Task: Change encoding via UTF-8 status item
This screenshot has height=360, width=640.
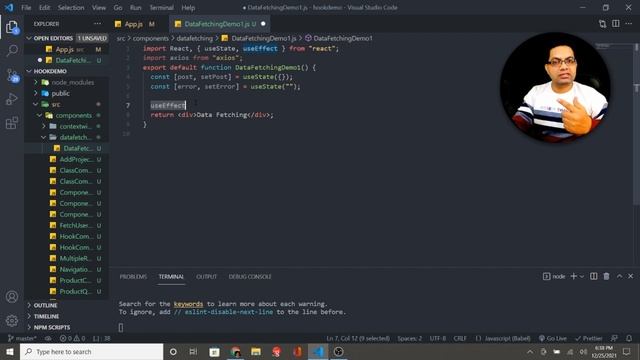Action: point(438,338)
